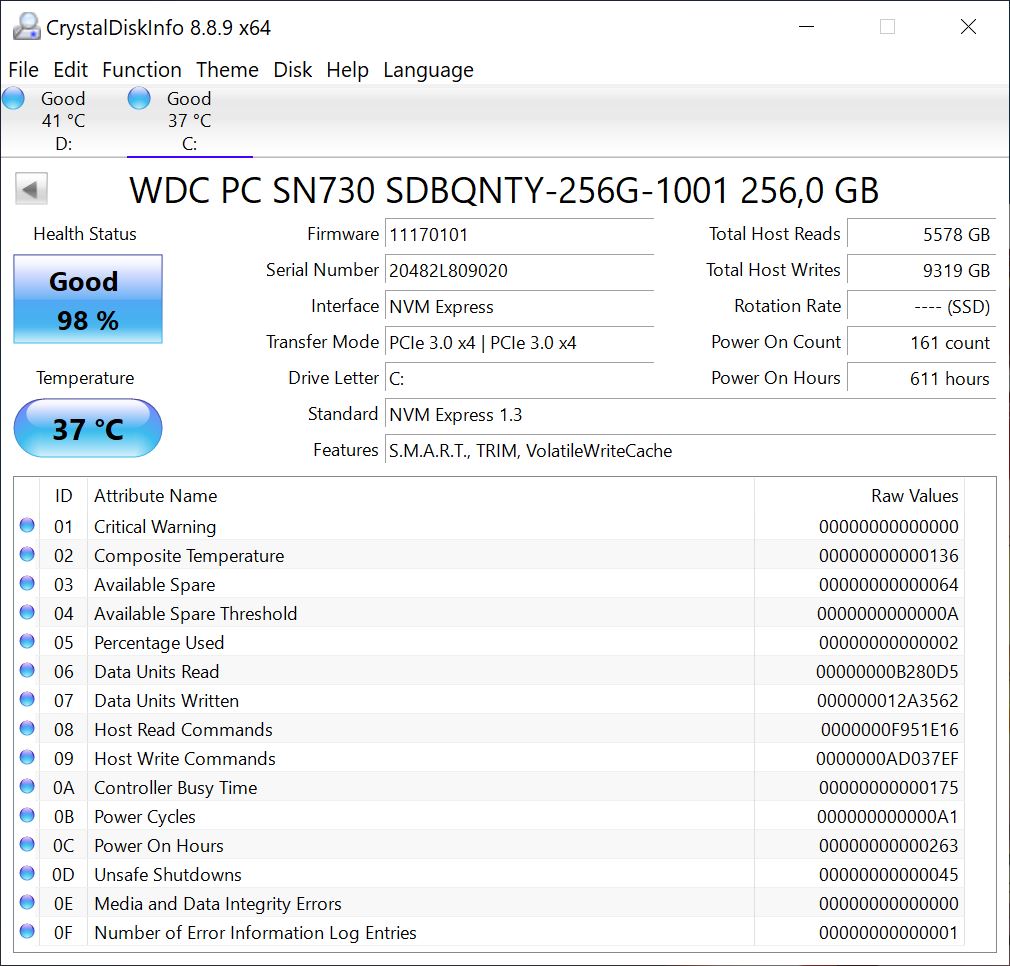Click the previous disk arrow button

pos(32,189)
